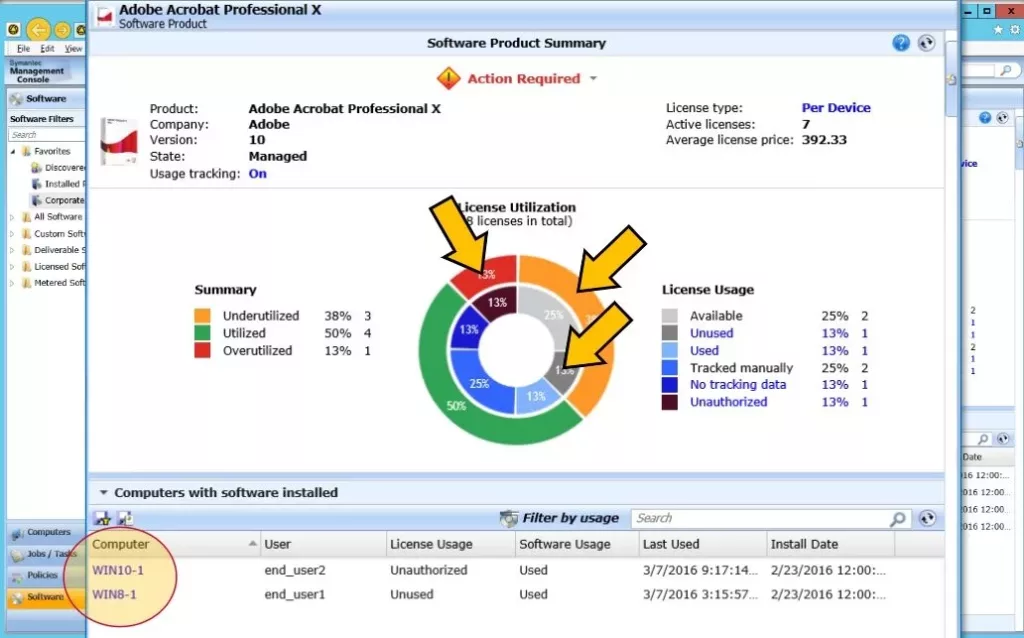Click the favorites star in background browser window
Viewport: 1024px width, 638px height.
tap(998, 30)
